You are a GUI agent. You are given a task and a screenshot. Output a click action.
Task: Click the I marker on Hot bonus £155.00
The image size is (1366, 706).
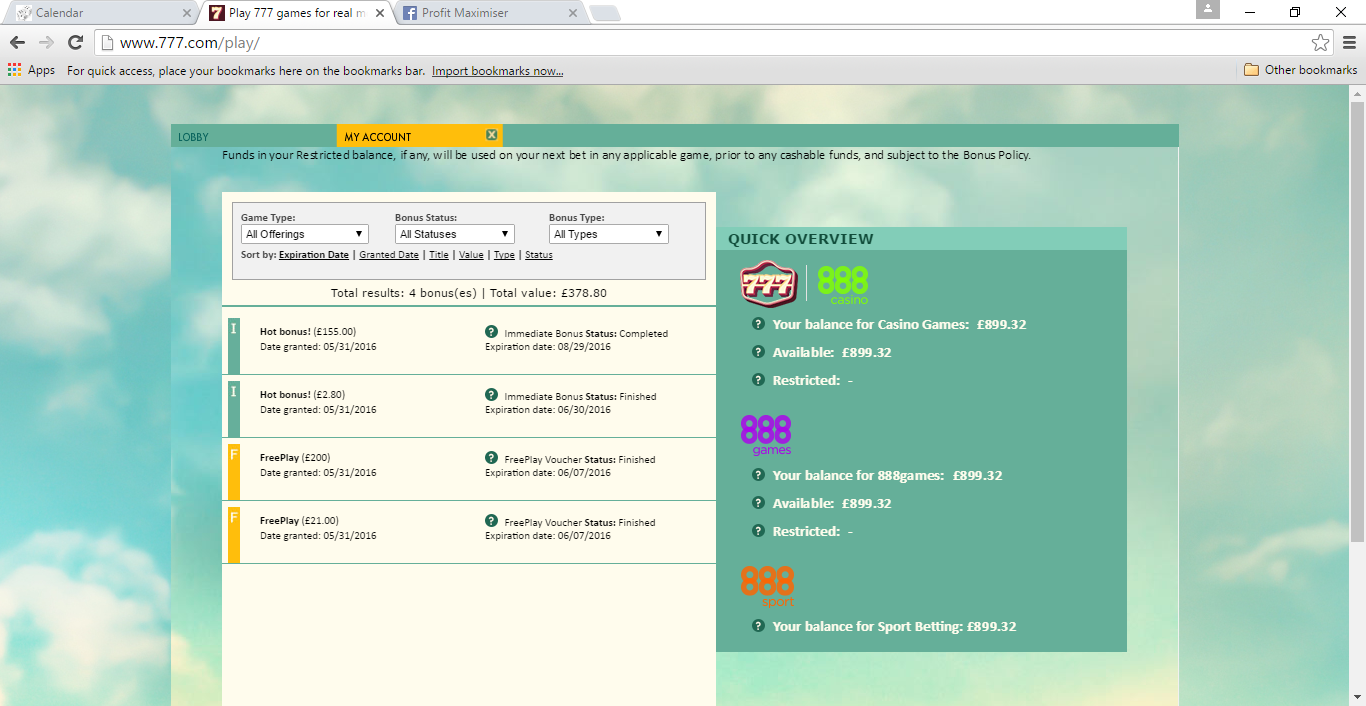tap(234, 345)
